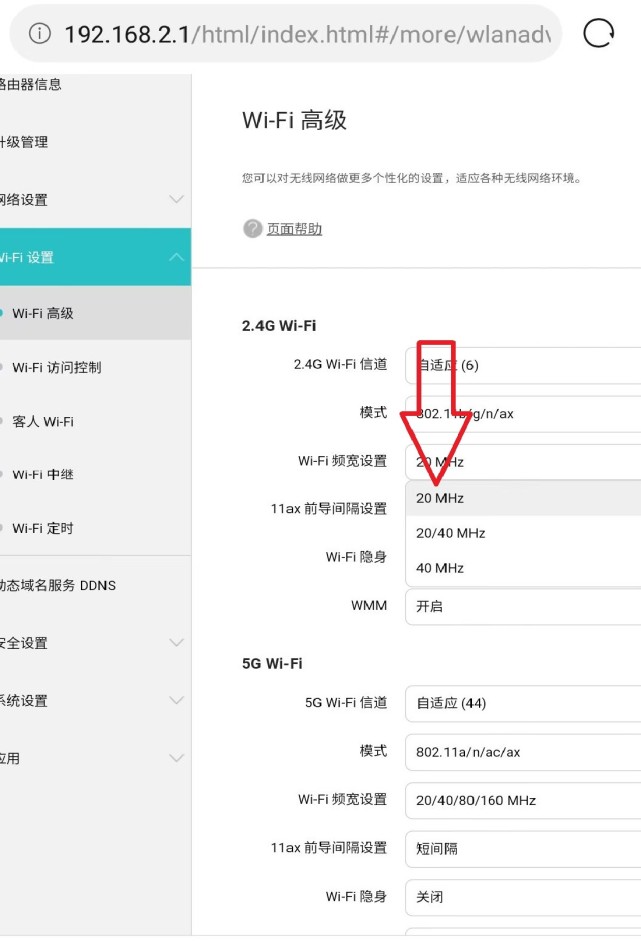Open the 2.4G 模式 dropdown showing 802.11b/g/n/ax

[x=520, y=414]
